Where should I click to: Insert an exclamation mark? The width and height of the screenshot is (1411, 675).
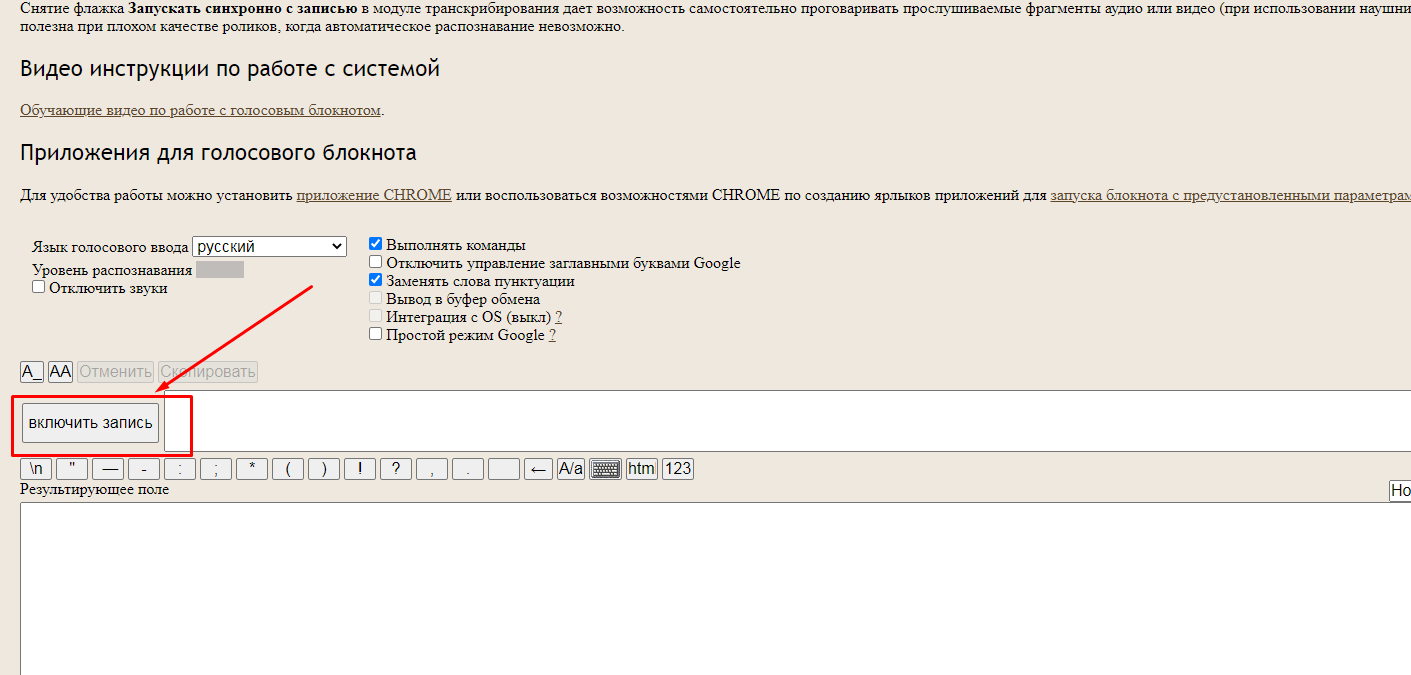click(x=360, y=469)
